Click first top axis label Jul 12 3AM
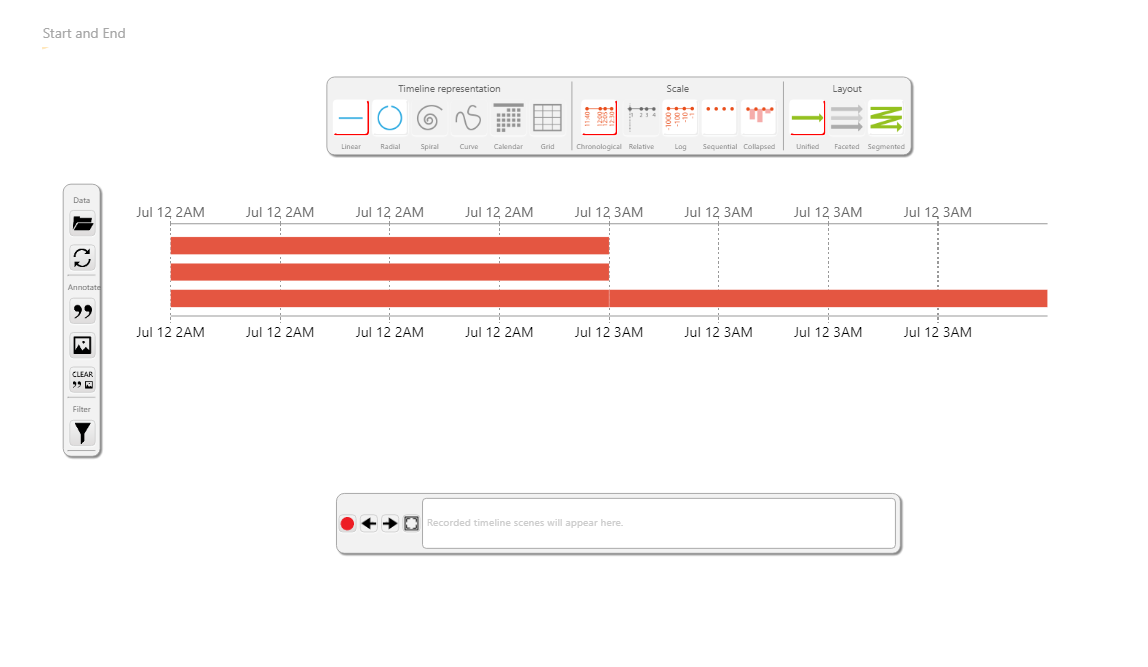Screen dimensions: 1148x667 point(608,212)
